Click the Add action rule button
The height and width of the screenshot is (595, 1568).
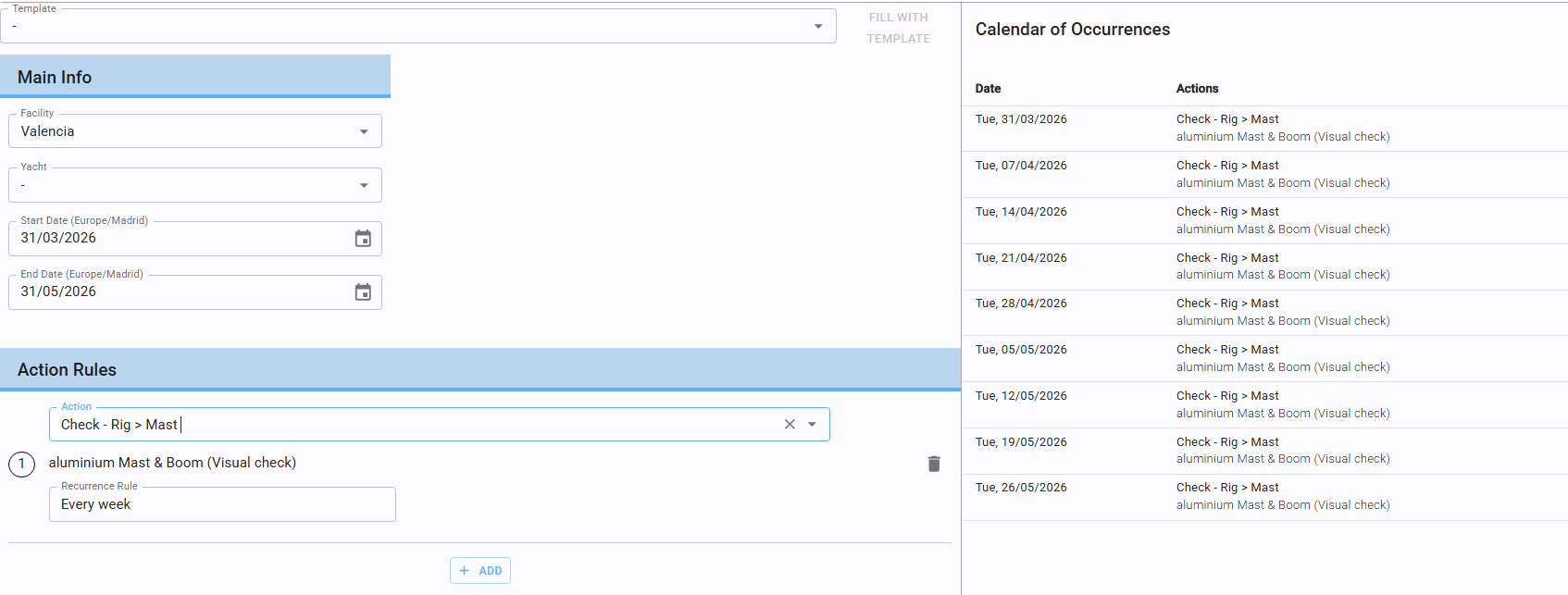pyautogui.click(x=480, y=571)
